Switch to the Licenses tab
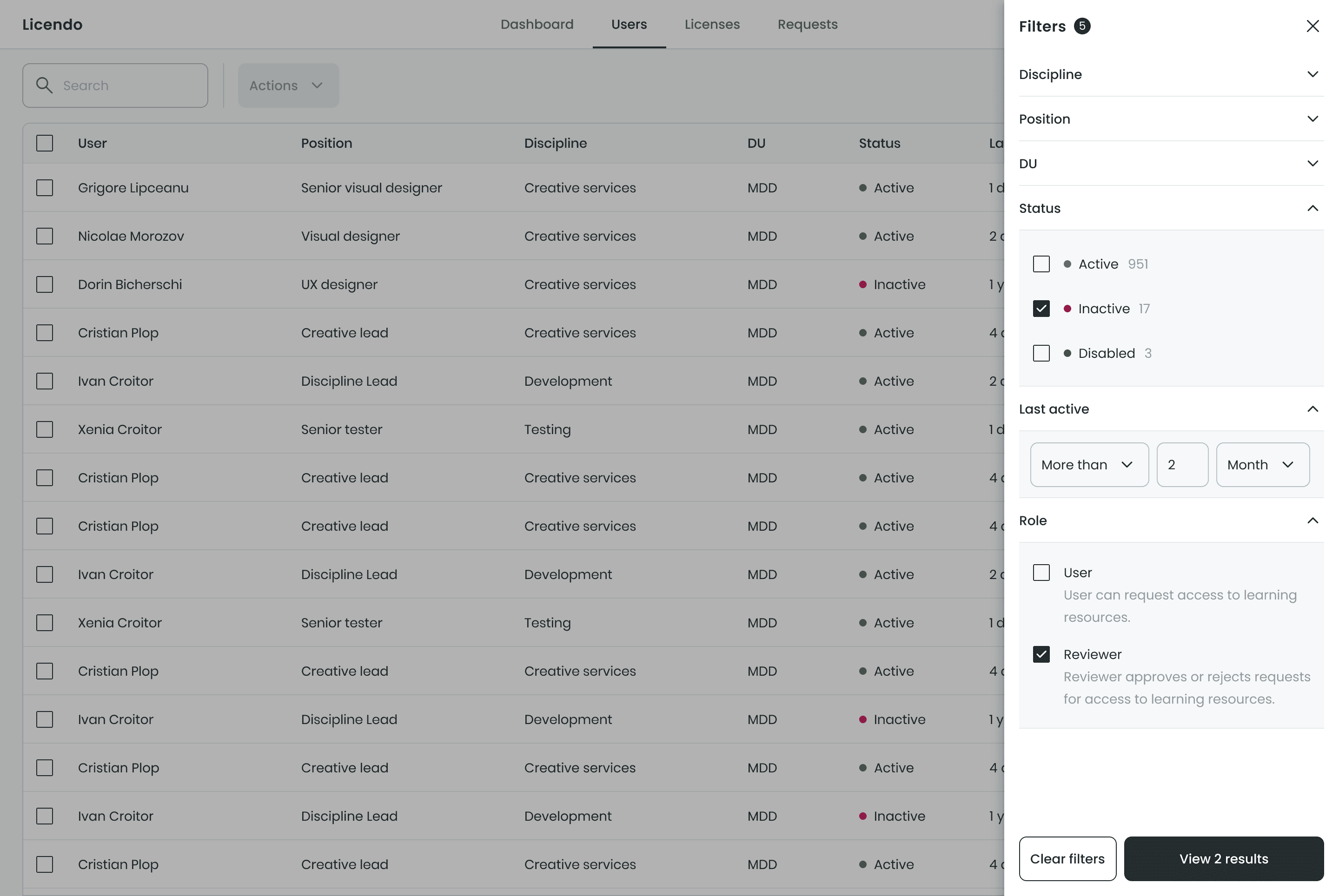 [x=712, y=25]
